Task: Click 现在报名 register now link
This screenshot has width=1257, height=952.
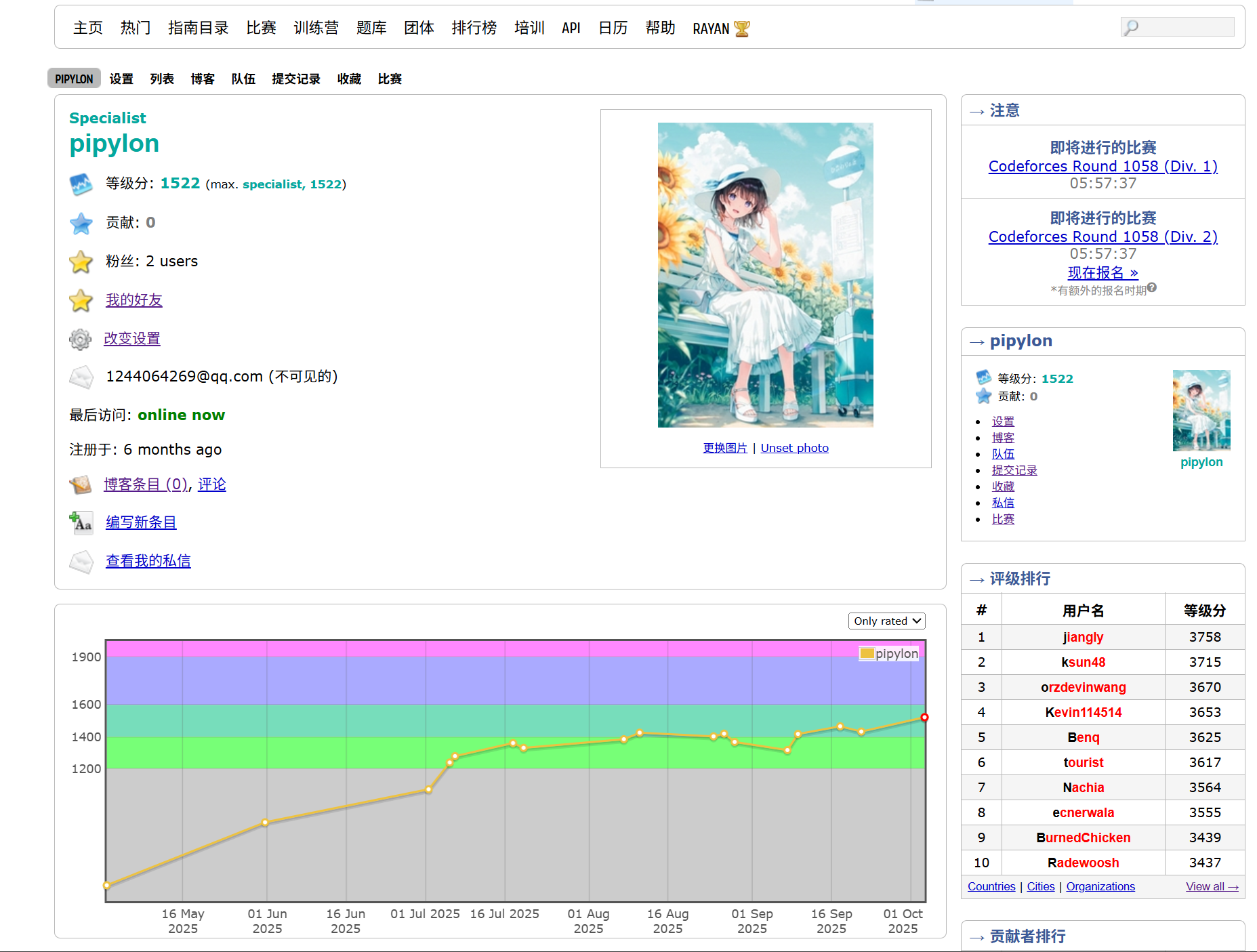Action: 1103,272
